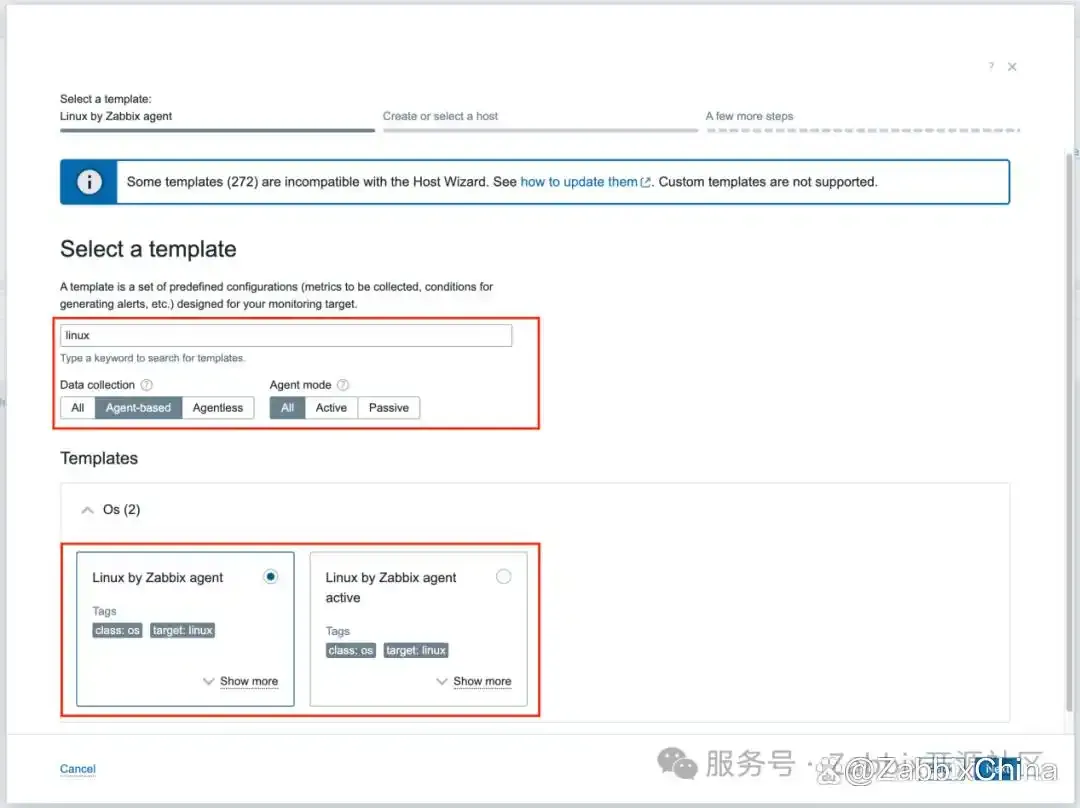The width and height of the screenshot is (1080, 808).
Task: Select Passive agent mode
Action: coord(388,408)
